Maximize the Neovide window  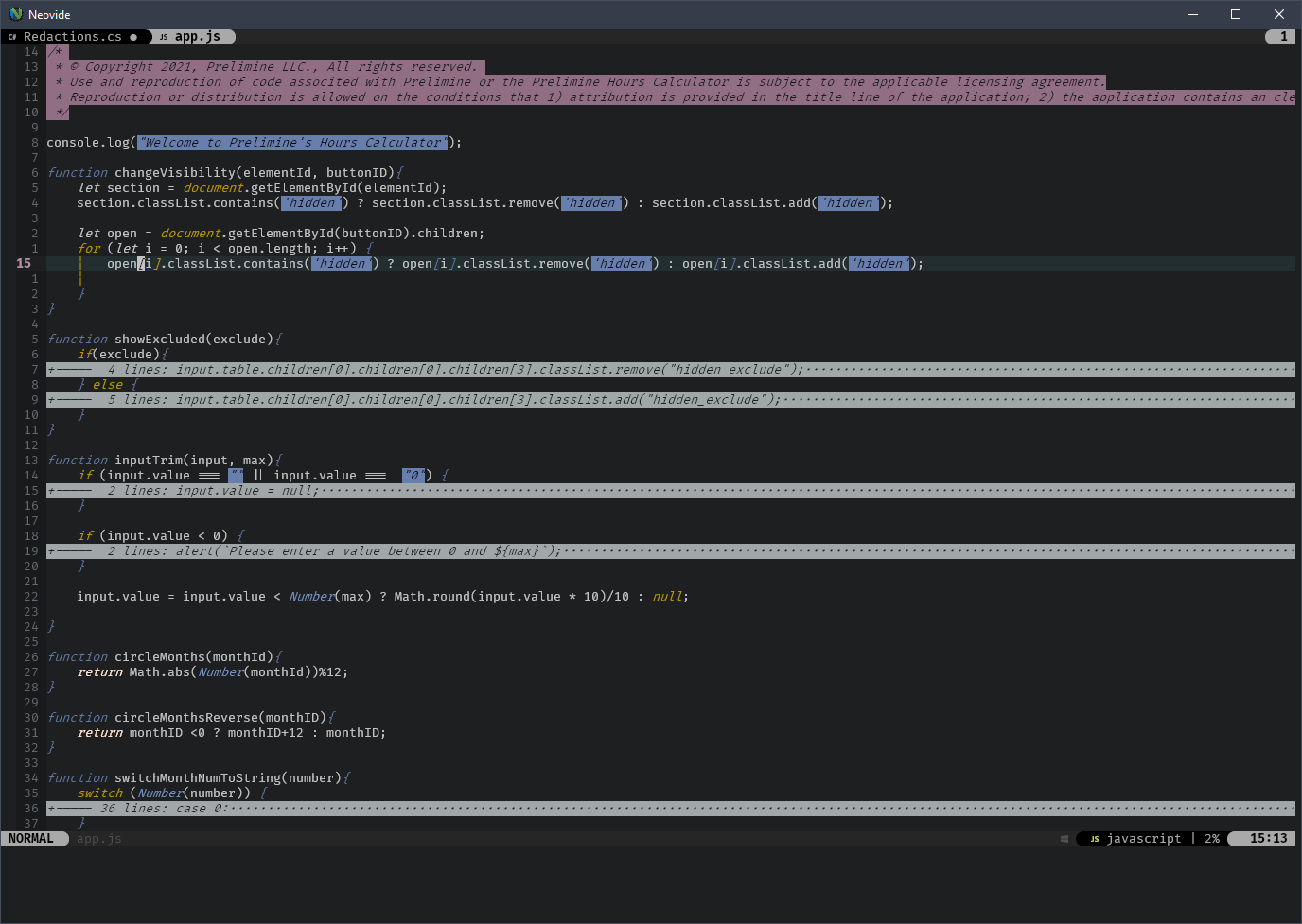tap(1236, 14)
